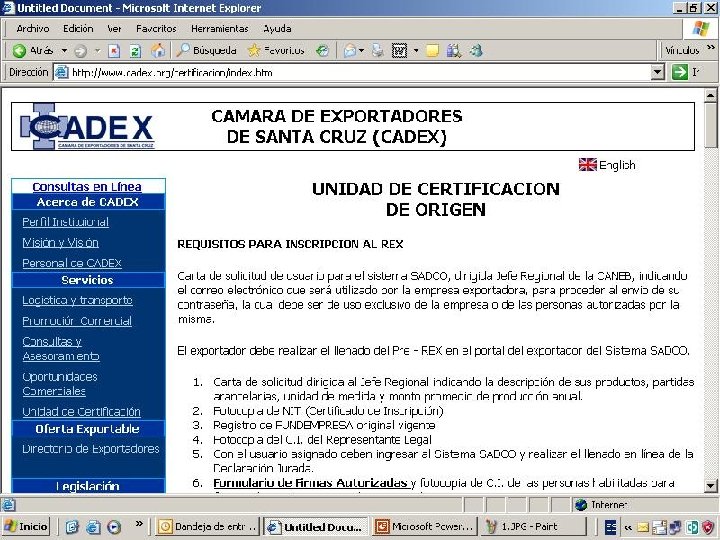Switch language via the English link
720x540 pixels.
tap(617, 165)
